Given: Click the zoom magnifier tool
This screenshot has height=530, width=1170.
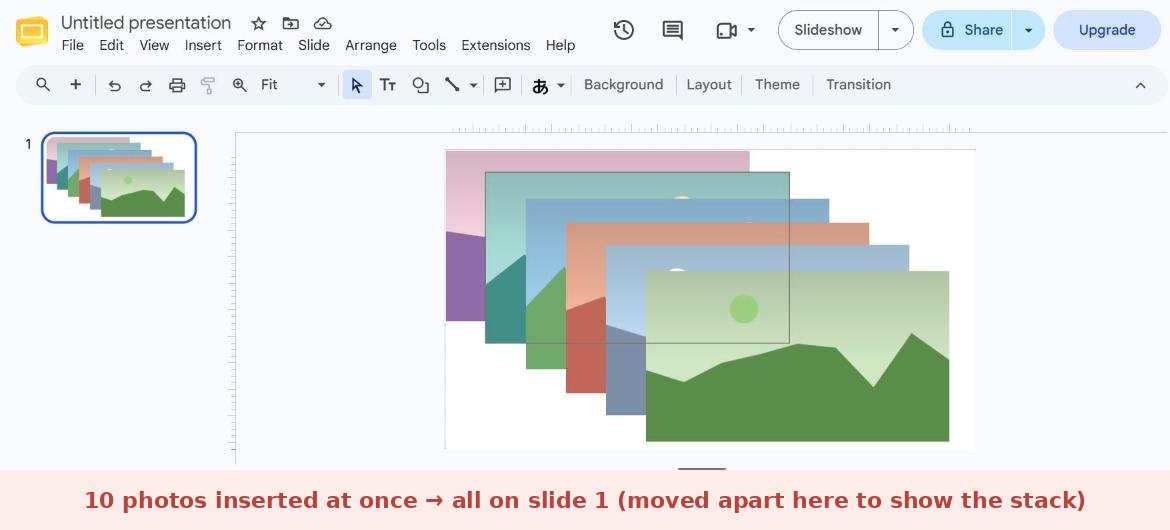Looking at the screenshot, I should click(x=240, y=85).
